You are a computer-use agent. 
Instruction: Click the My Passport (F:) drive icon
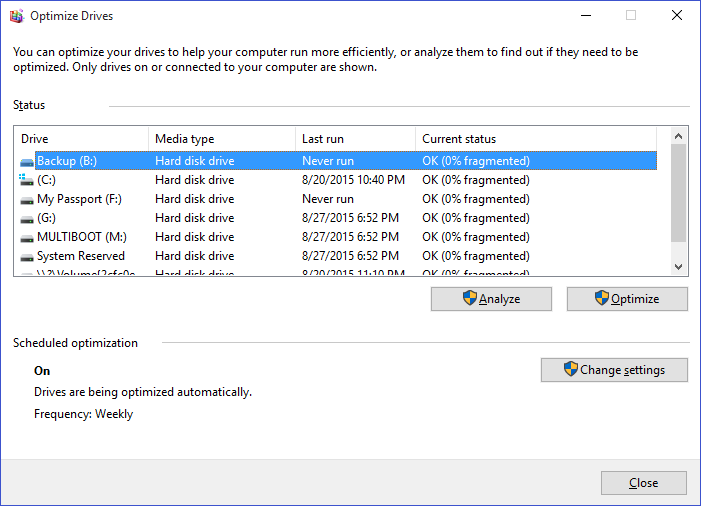[27, 199]
